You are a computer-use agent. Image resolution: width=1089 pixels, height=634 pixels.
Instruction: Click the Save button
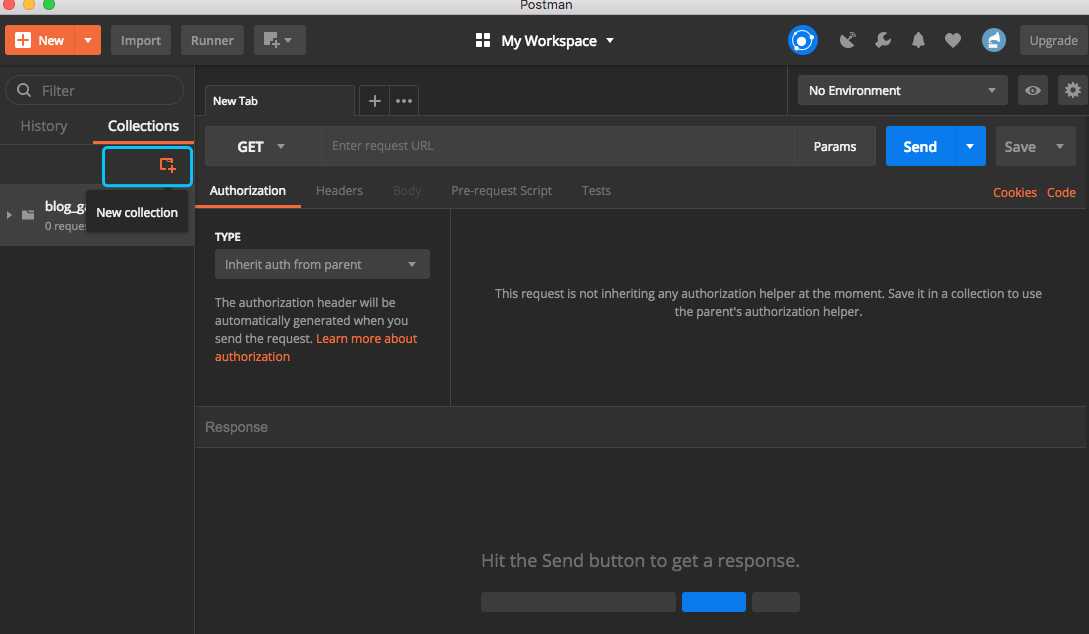coord(1020,147)
